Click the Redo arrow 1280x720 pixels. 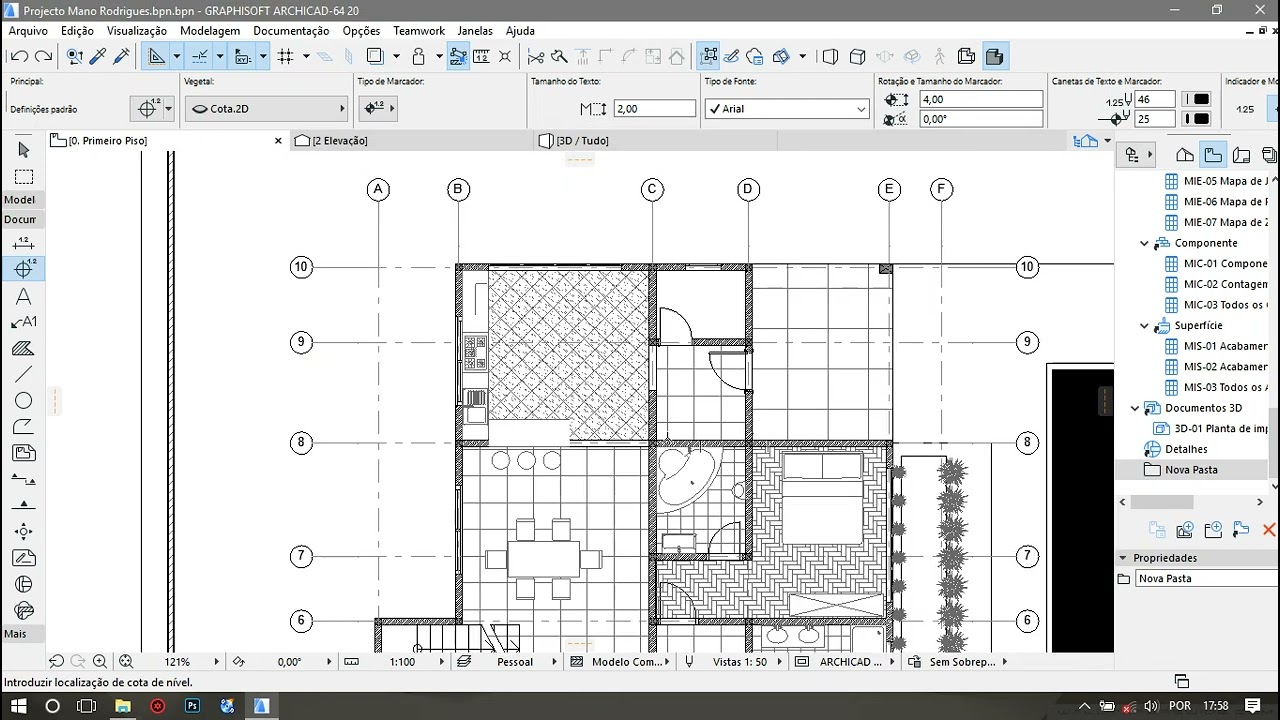[43, 57]
